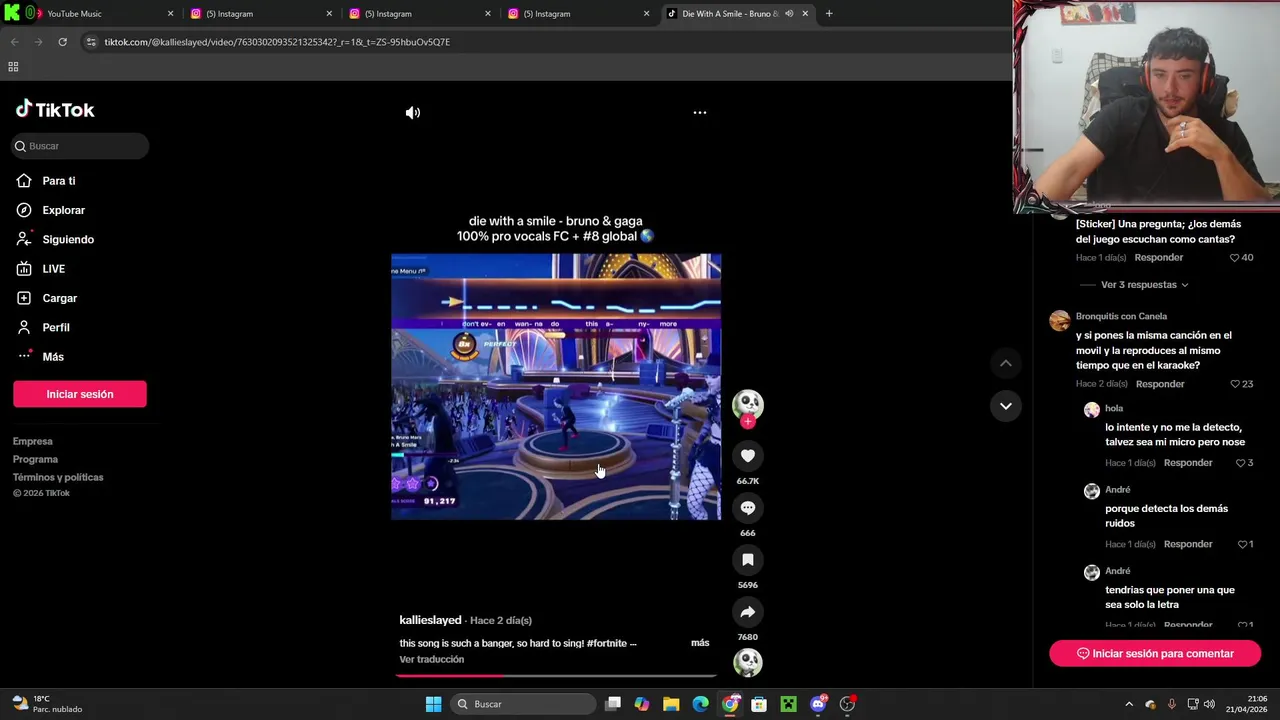Click Ver traducción under the caption
The image size is (1280, 720).
tap(432, 660)
